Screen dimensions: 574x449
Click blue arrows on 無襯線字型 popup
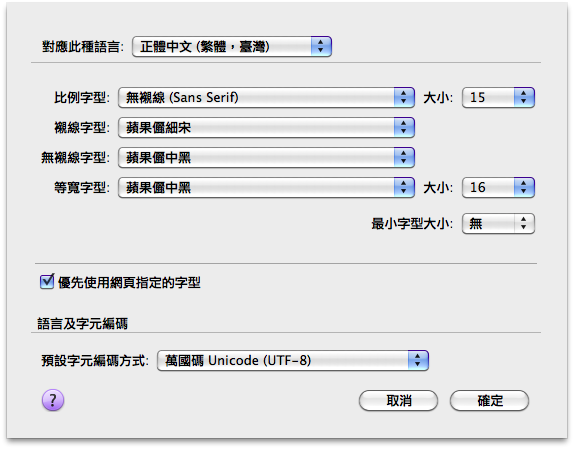tap(404, 157)
